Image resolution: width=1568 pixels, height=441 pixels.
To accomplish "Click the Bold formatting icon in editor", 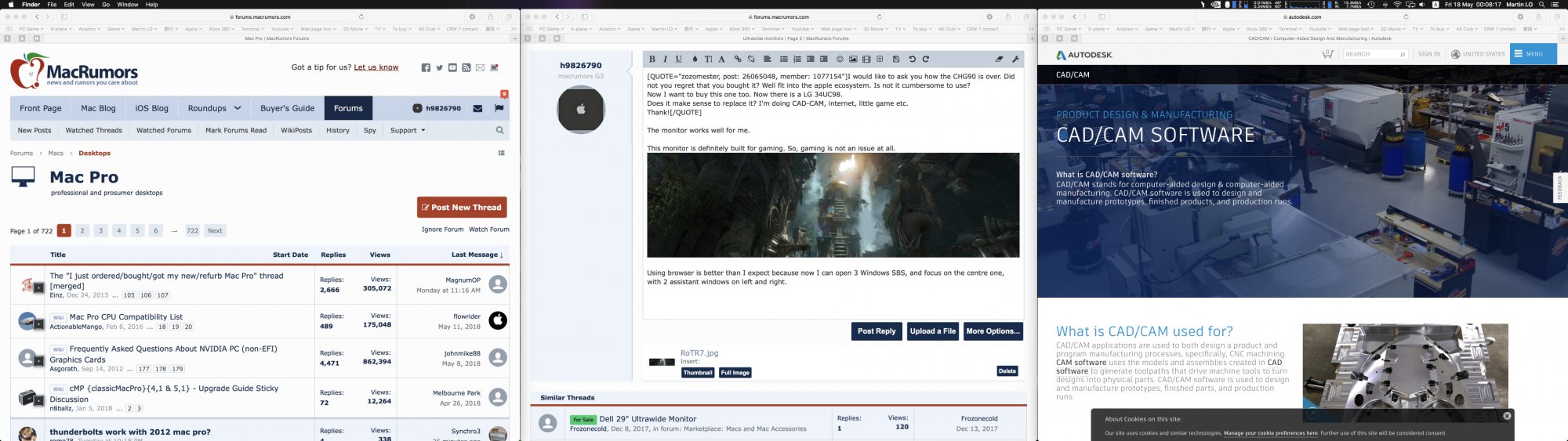I will click(652, 60).
